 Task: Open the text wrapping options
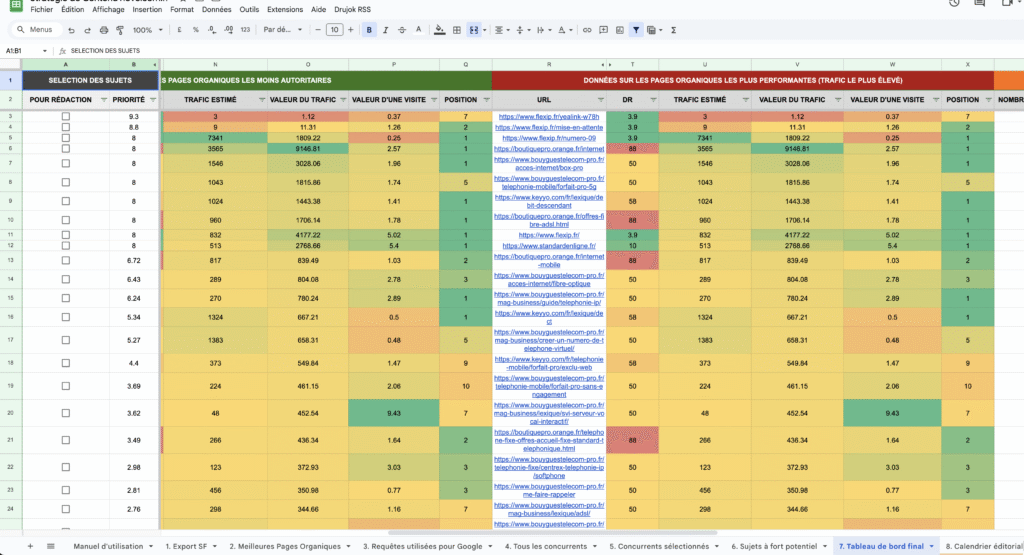541,30
